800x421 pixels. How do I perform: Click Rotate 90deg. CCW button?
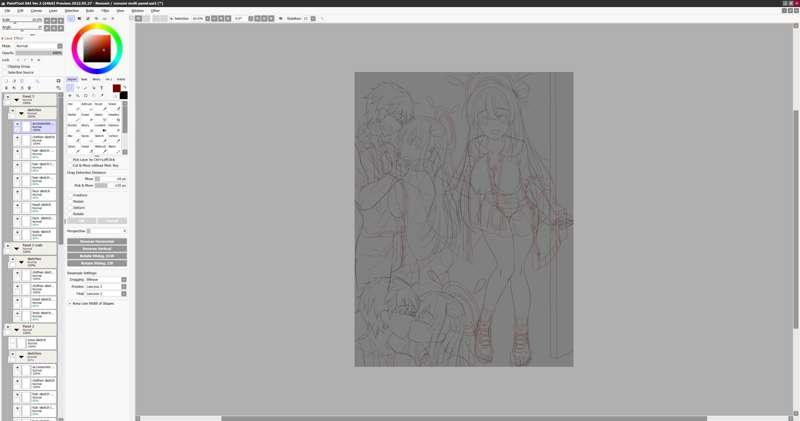coord(97,256)
